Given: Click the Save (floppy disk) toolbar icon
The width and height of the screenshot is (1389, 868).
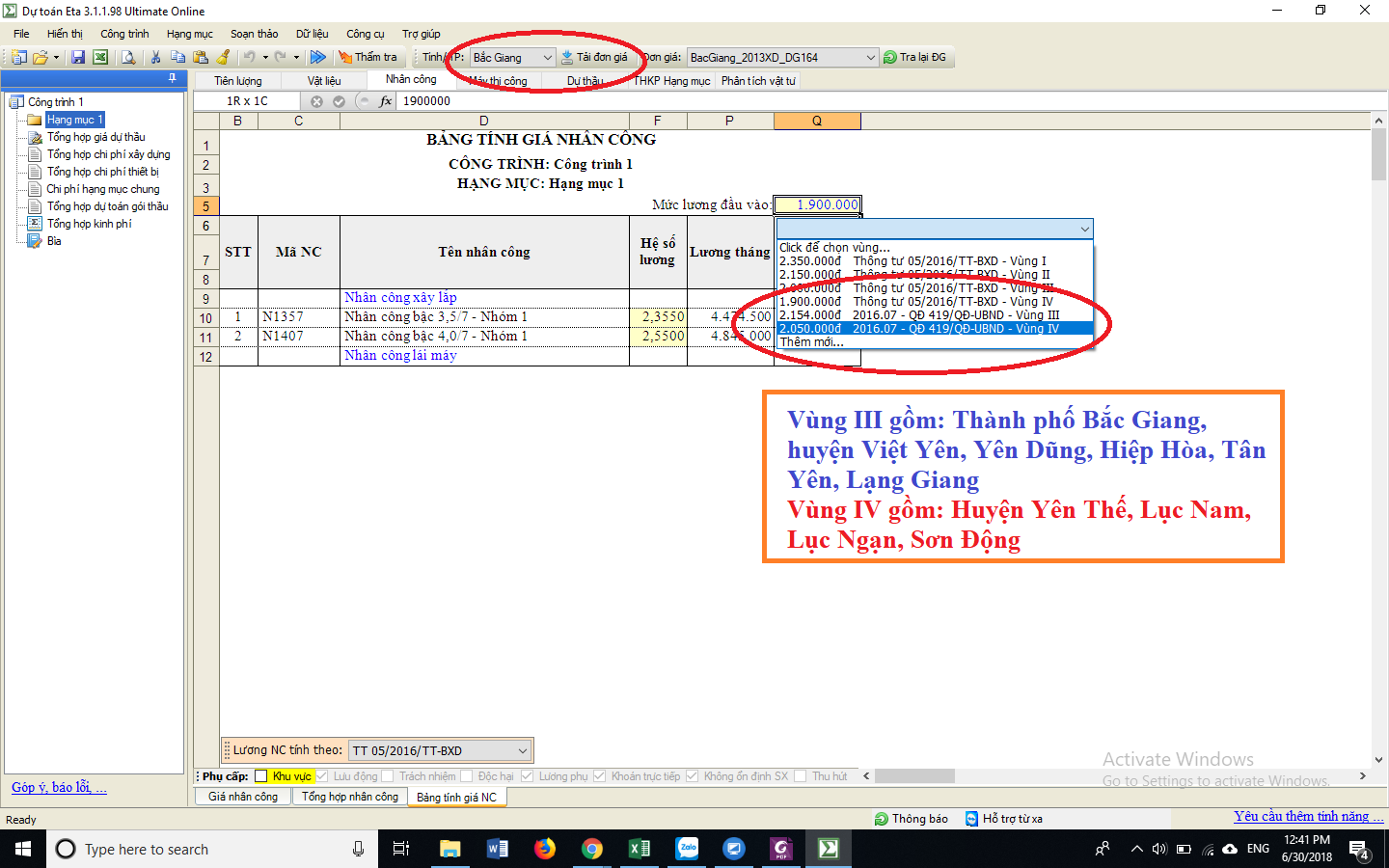Looking at the screenshot, I should (78, 58).
